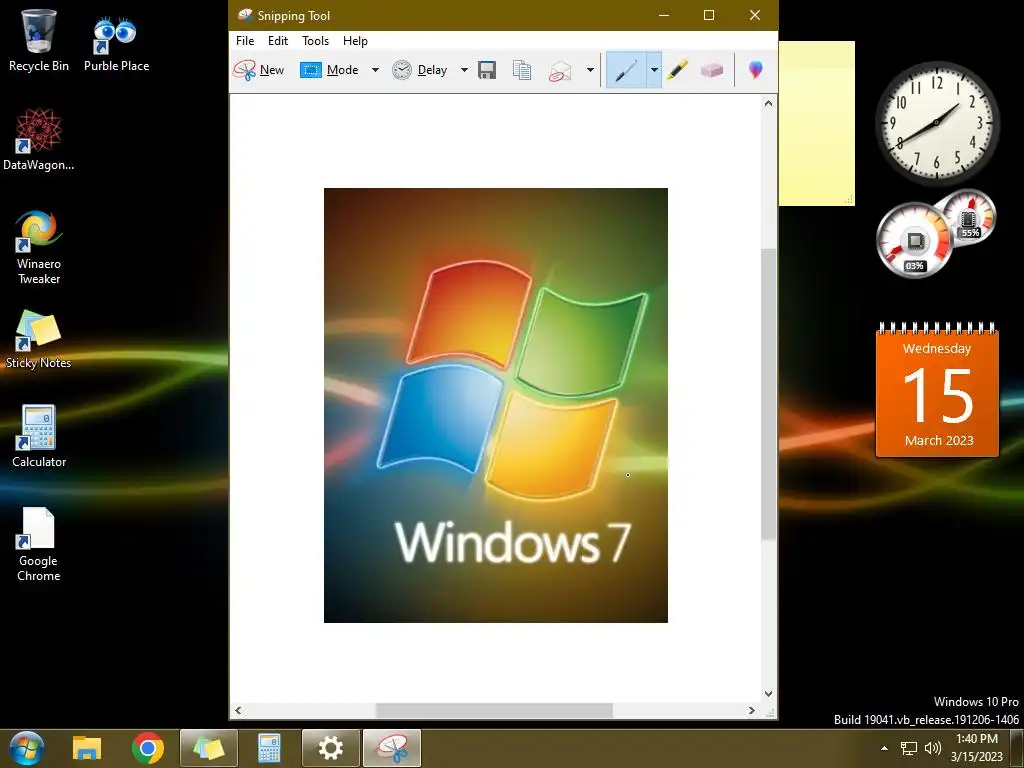Click the horizontal scrollbar thumb
The image size is (1024, 768).
pyautogui.click(x=494, y=711)
